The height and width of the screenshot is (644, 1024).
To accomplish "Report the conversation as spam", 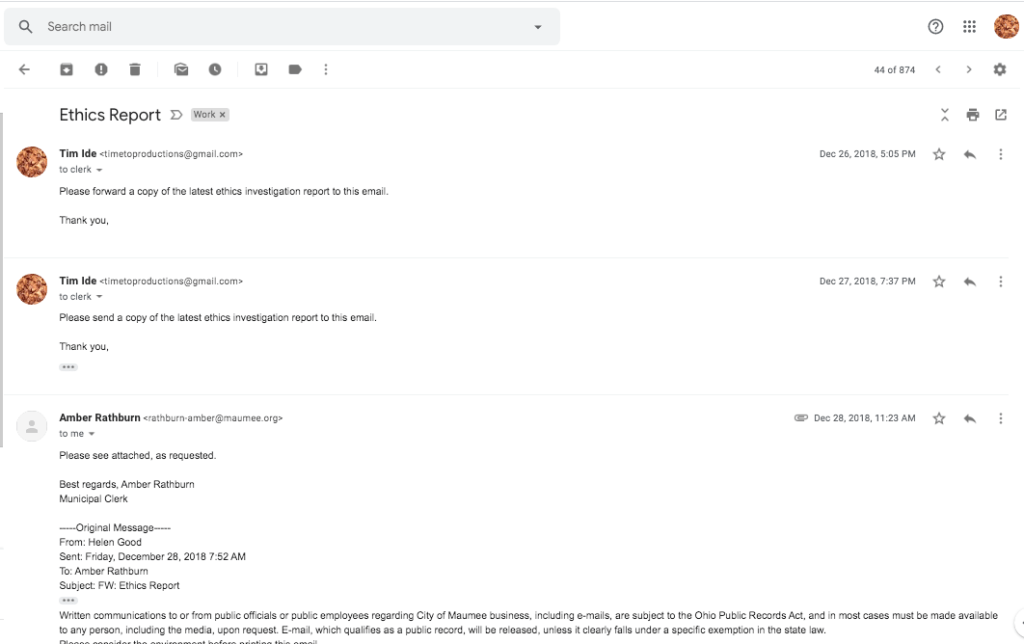I will pos(101,69).
